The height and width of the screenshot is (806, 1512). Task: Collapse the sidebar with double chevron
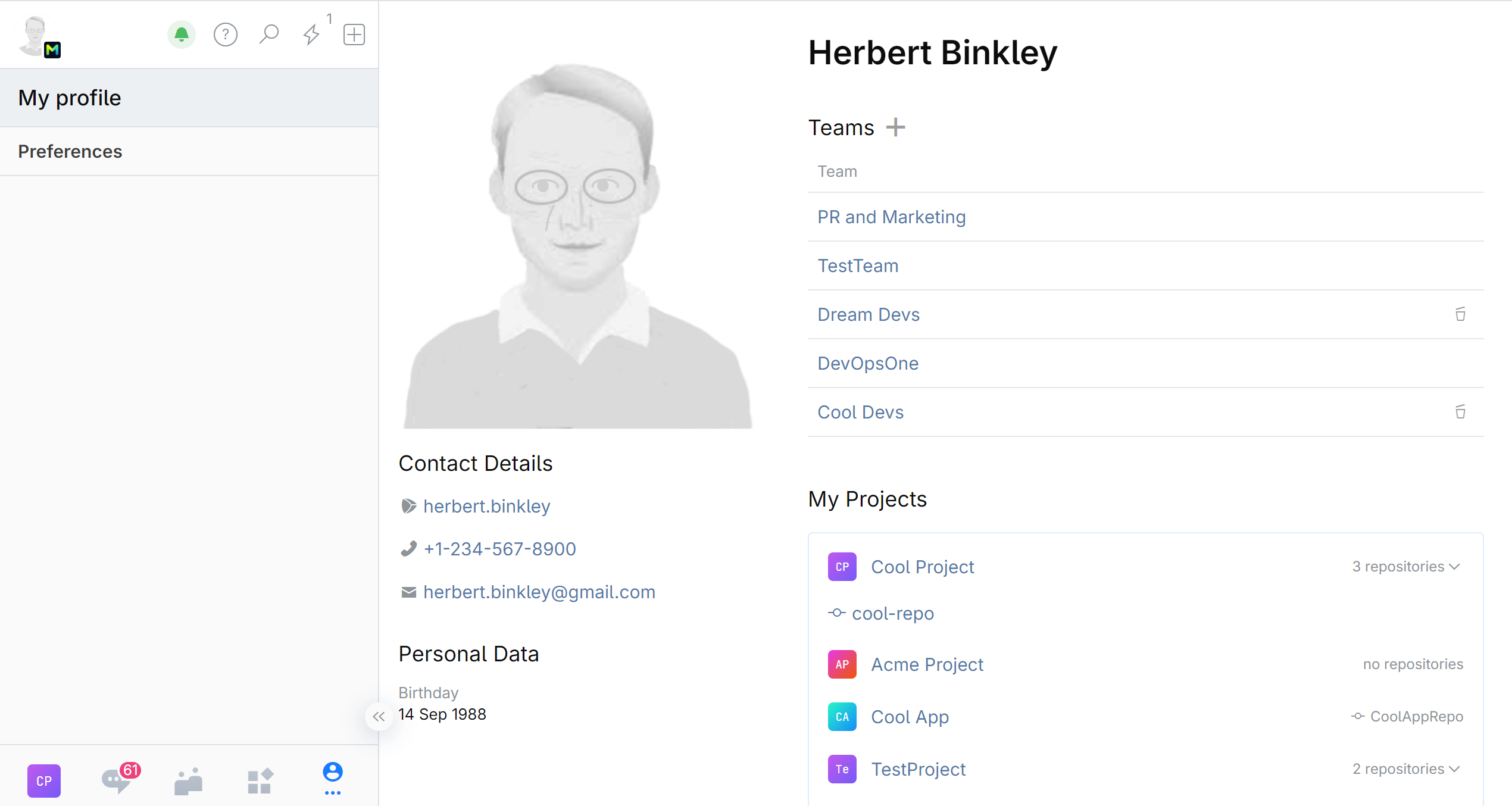pyautogui.click(x=379, y=716)
